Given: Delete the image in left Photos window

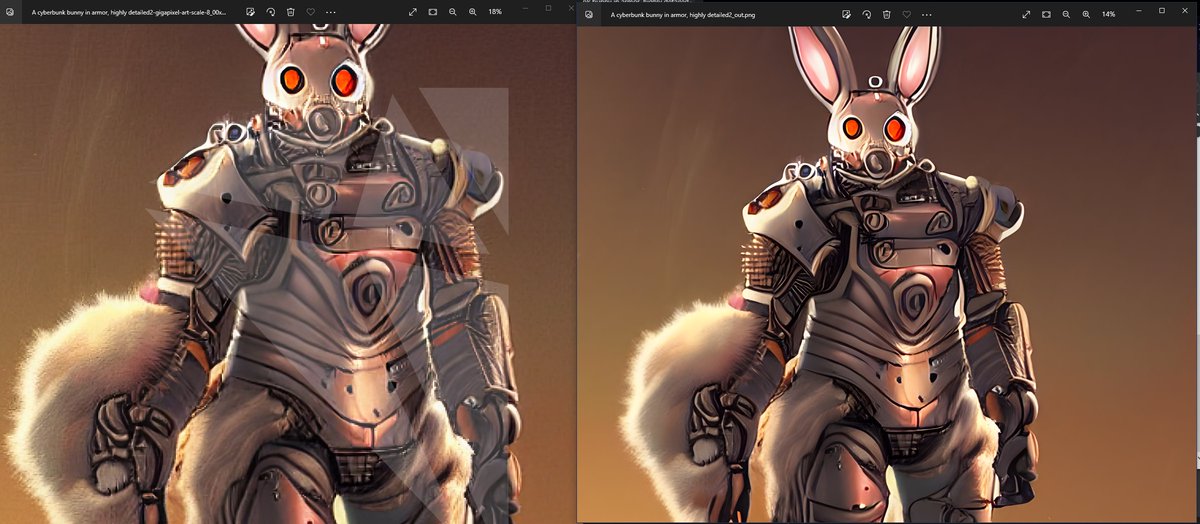Looking at the screenshot, I should [290, 12].
